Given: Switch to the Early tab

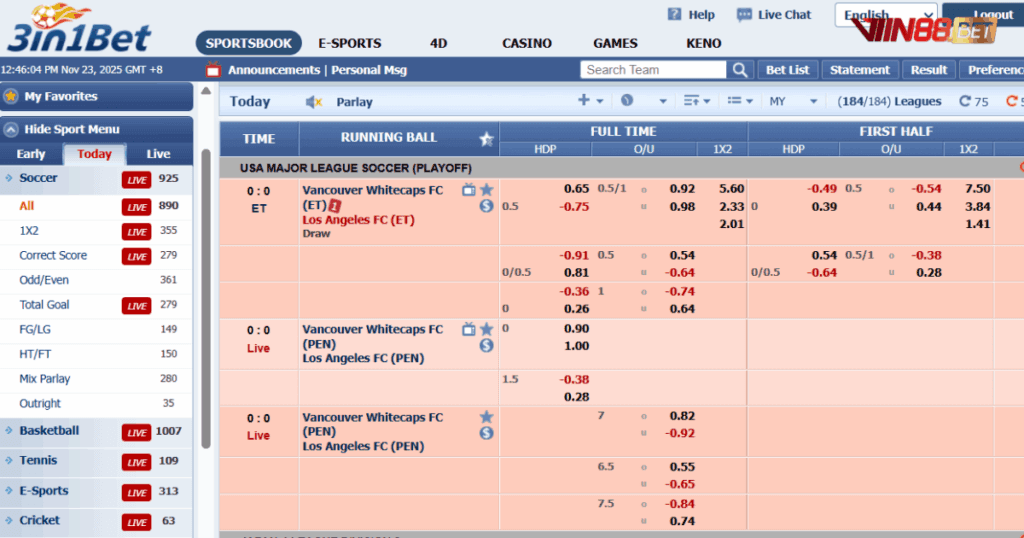Looking at the screenshot, I should 31,154.
